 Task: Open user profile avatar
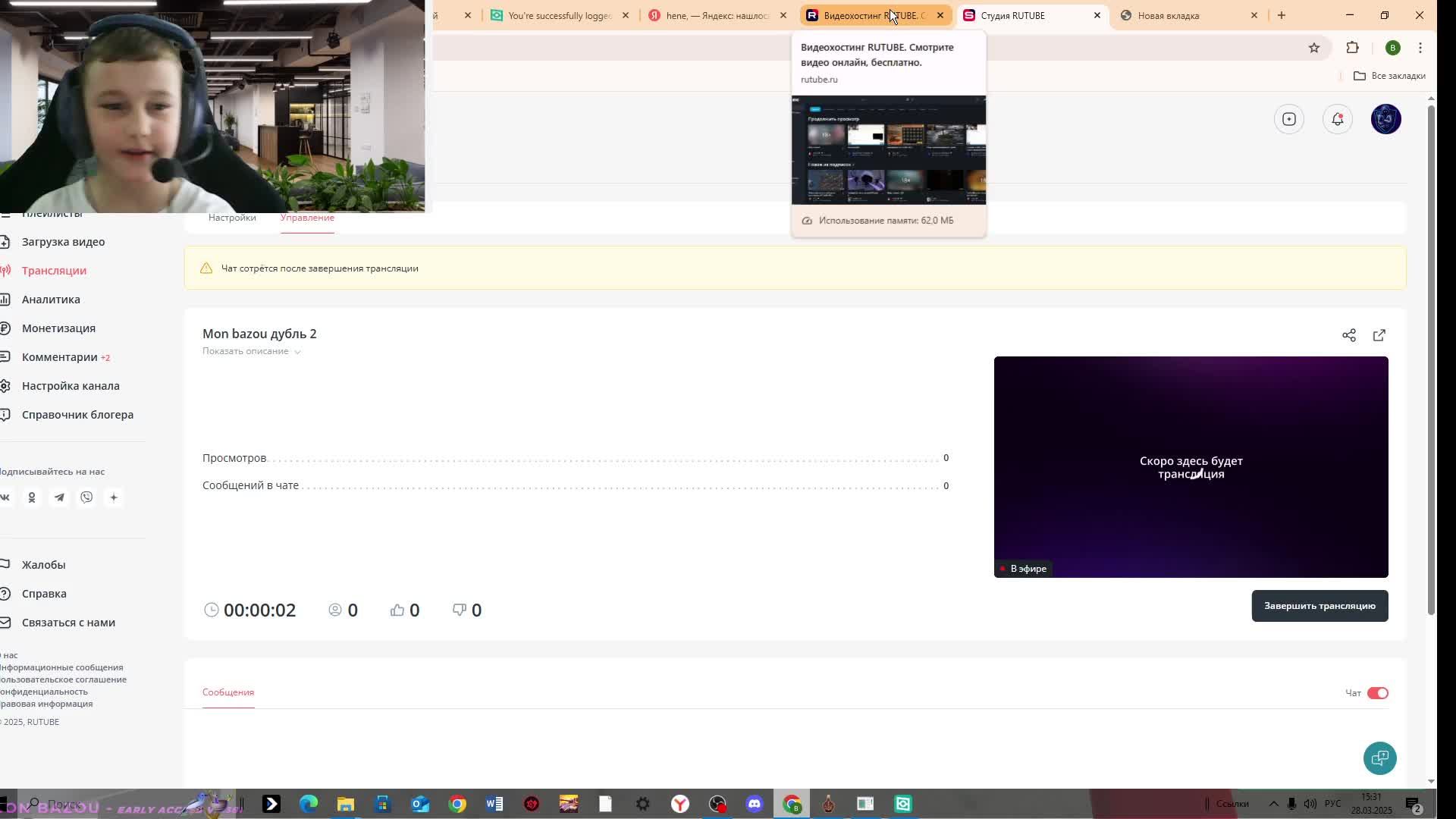pyautogui.click(x=1386, y=119)
